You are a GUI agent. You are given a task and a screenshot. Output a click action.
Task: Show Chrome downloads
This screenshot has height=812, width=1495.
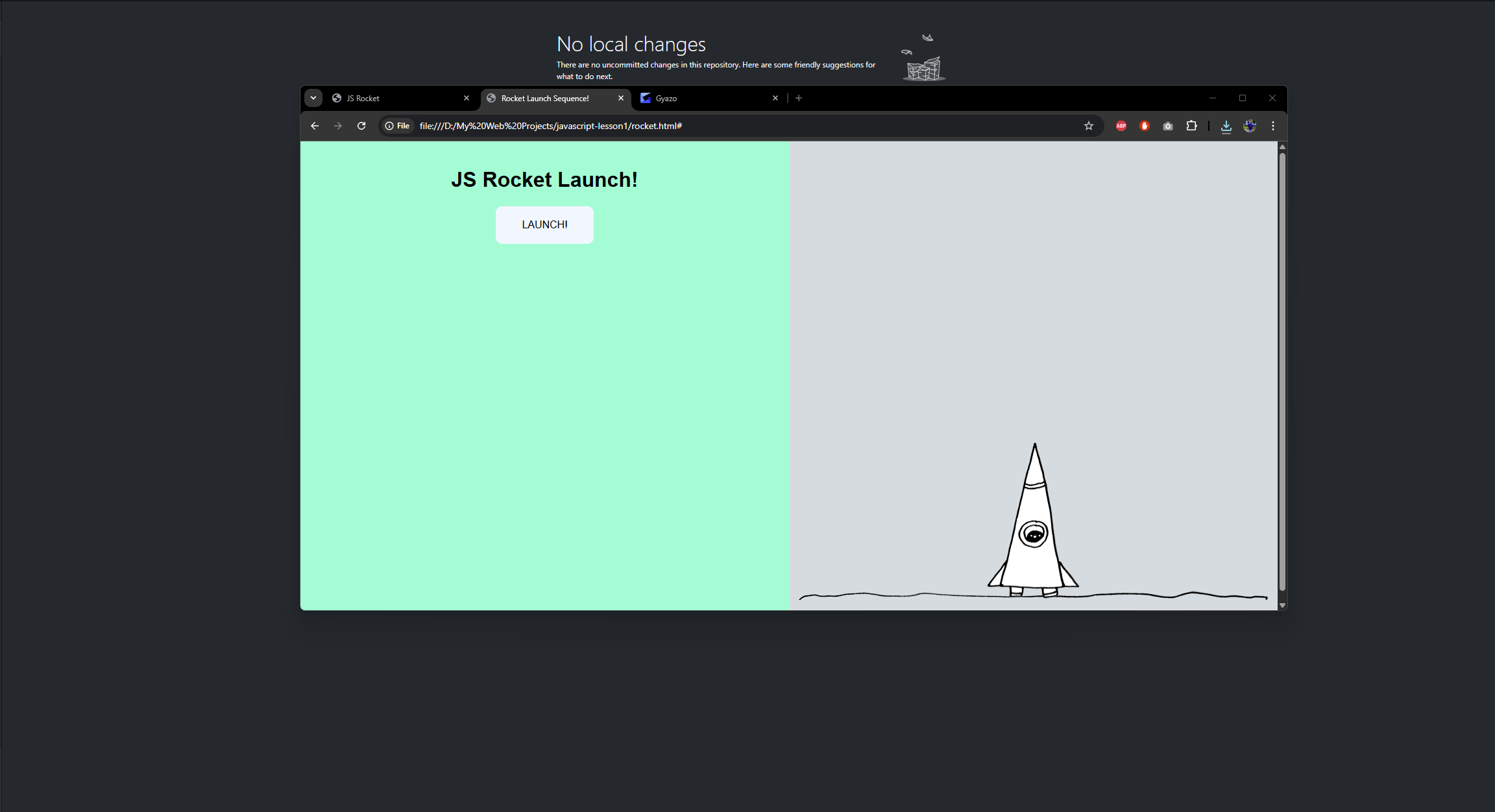pyautogui.click(x=1226, y=126)
